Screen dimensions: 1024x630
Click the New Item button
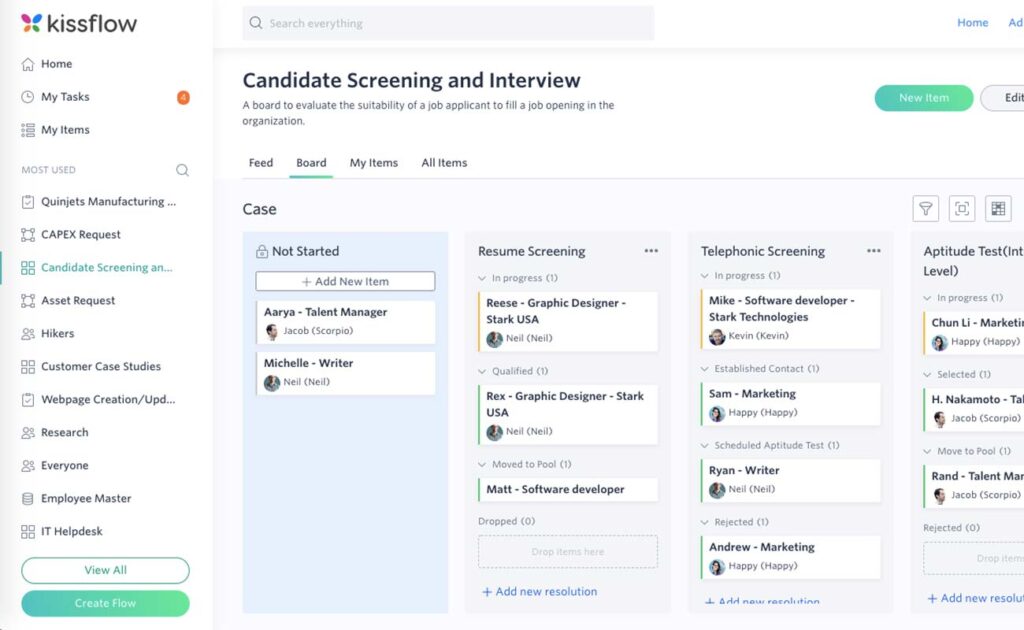click(x=923, y=98)
